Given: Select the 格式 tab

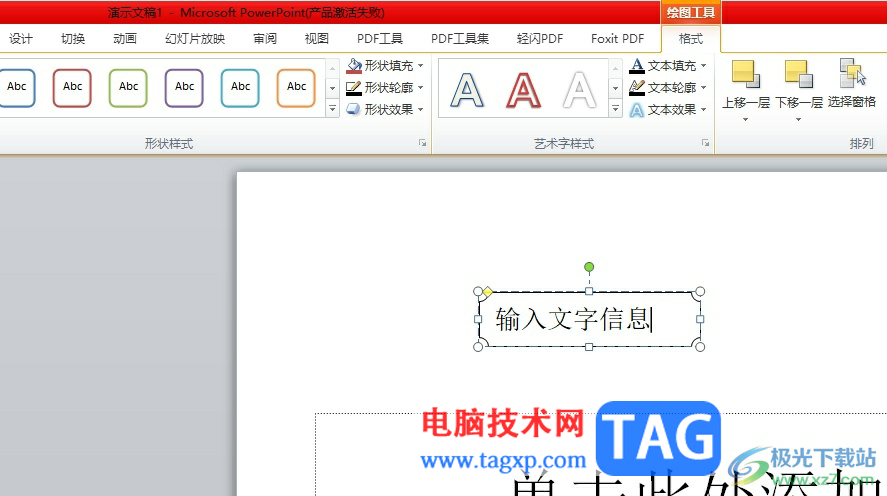Looking at the screenshot, I should [x=691, y=38].
